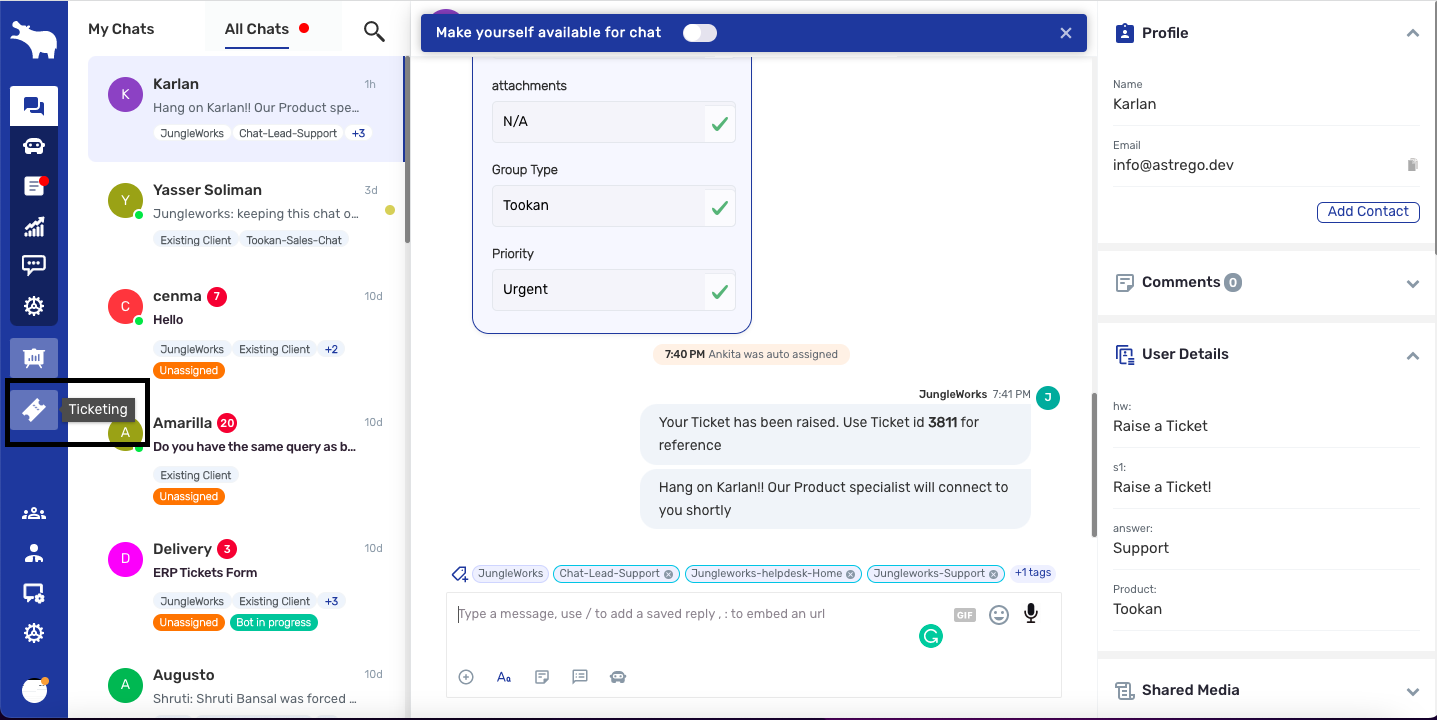Image resolution: width=1437 pixels, height=720 pixels.
Task: Click the microphone icon in message box
Action: pyautogui.click(x=1031, y=614)
